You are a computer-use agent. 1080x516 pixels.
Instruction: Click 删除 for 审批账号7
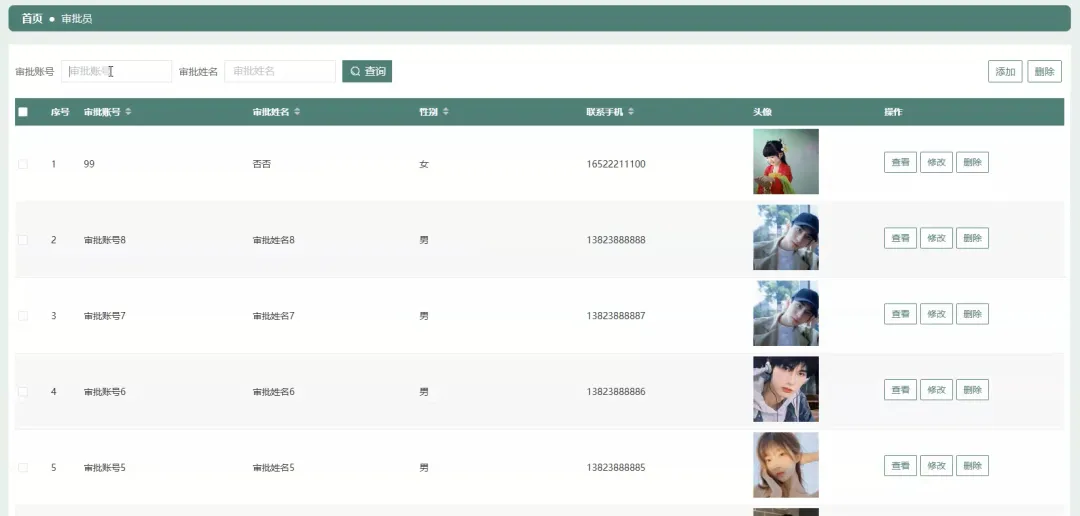tap(972, 314)
